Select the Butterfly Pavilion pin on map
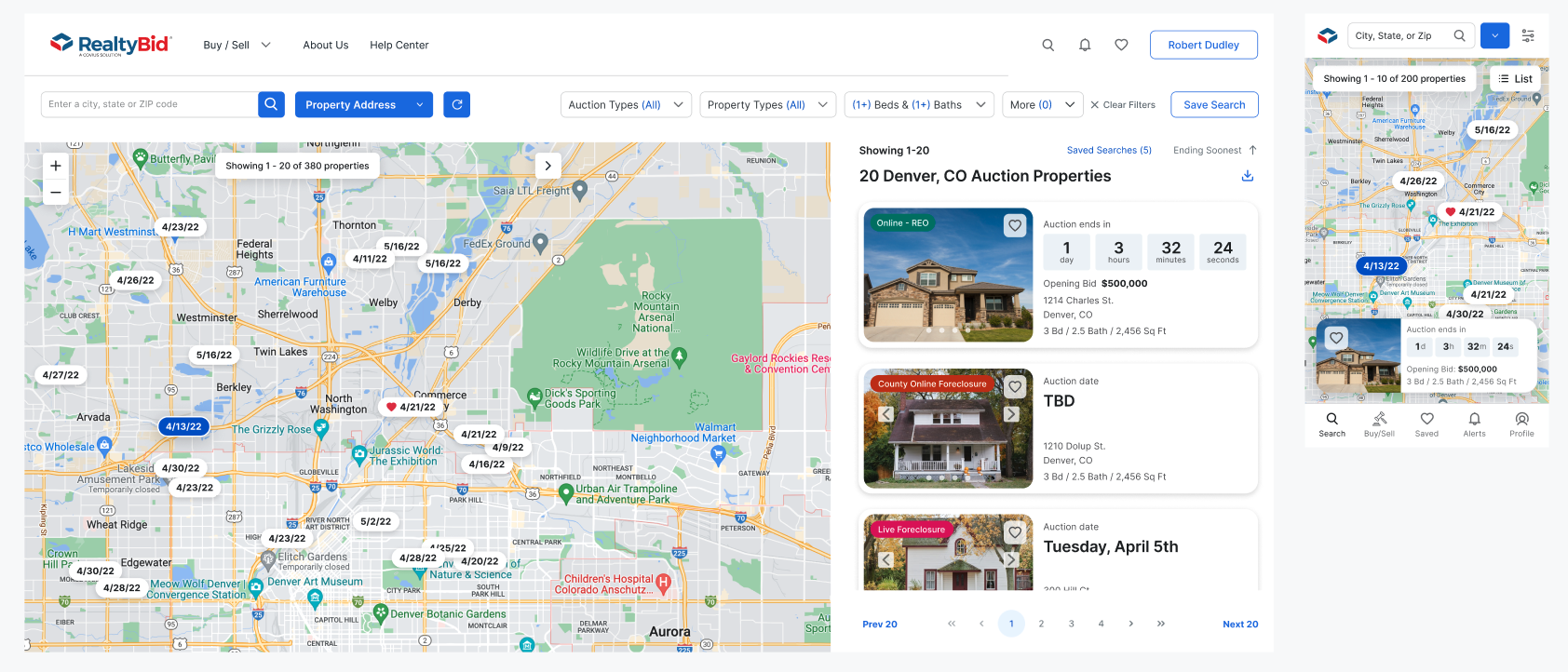This screenshot has width=1568, height=672. point(141,157)
